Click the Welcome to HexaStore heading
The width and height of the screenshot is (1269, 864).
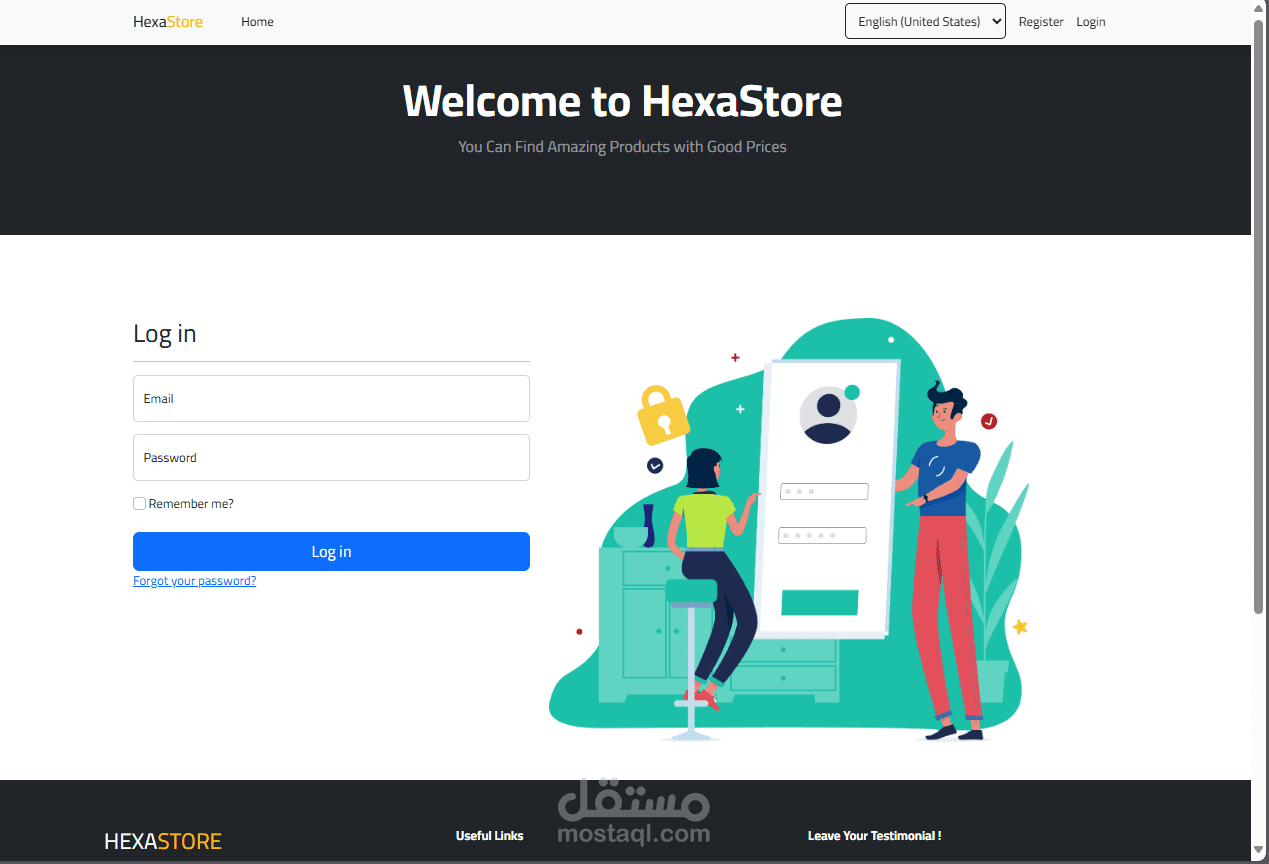[622, 101]
